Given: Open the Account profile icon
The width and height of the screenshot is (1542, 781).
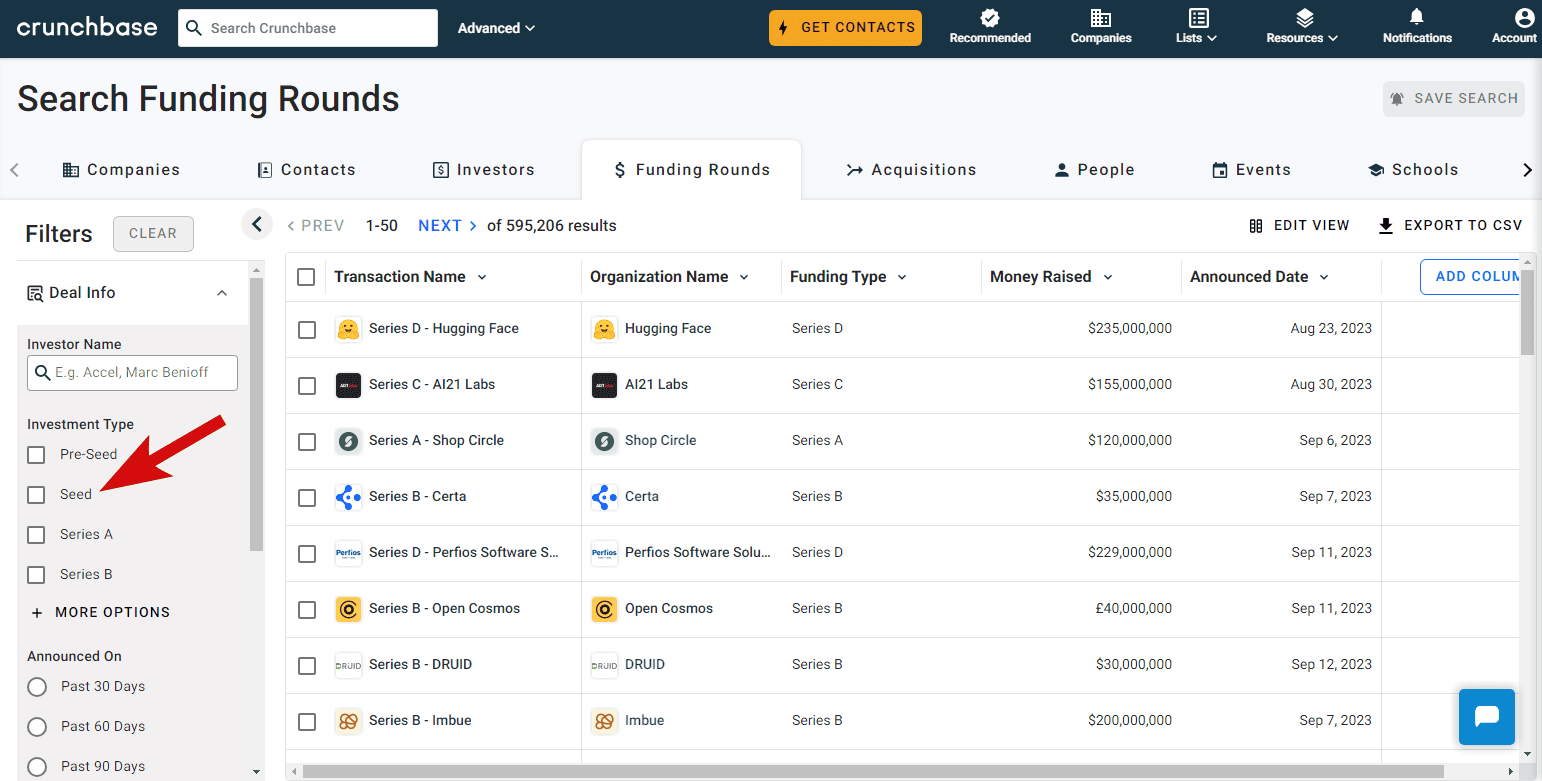Looking at the screenshot, I should [x=1524, y=17].
